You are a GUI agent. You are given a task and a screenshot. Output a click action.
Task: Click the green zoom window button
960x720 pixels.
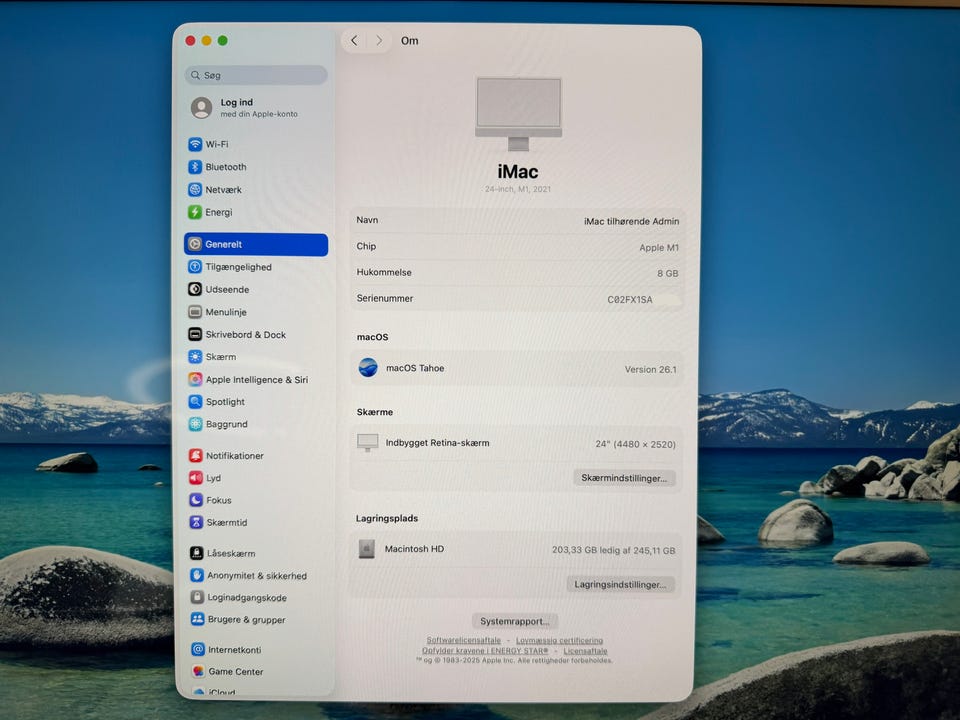tap(223, 40)
